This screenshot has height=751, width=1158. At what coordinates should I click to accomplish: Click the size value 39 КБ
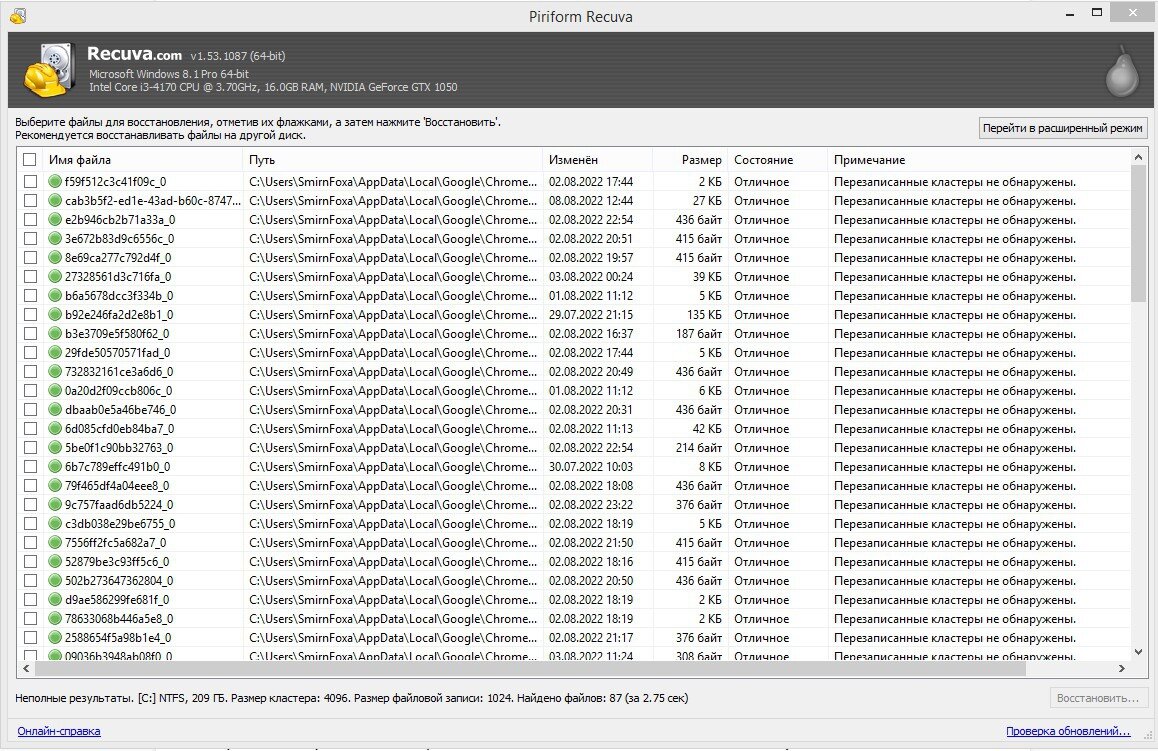coord(707,276)
